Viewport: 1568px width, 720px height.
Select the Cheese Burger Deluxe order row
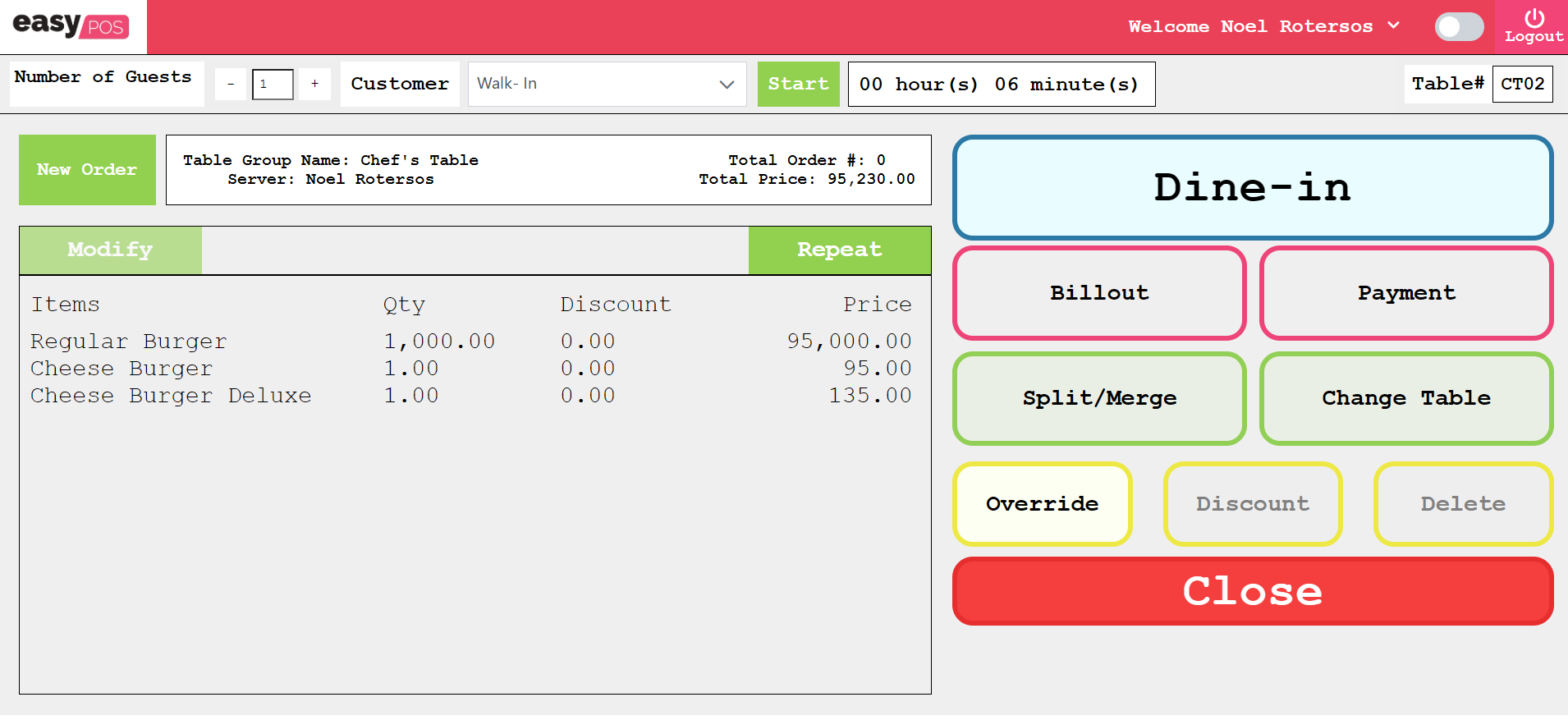point(471,396)
